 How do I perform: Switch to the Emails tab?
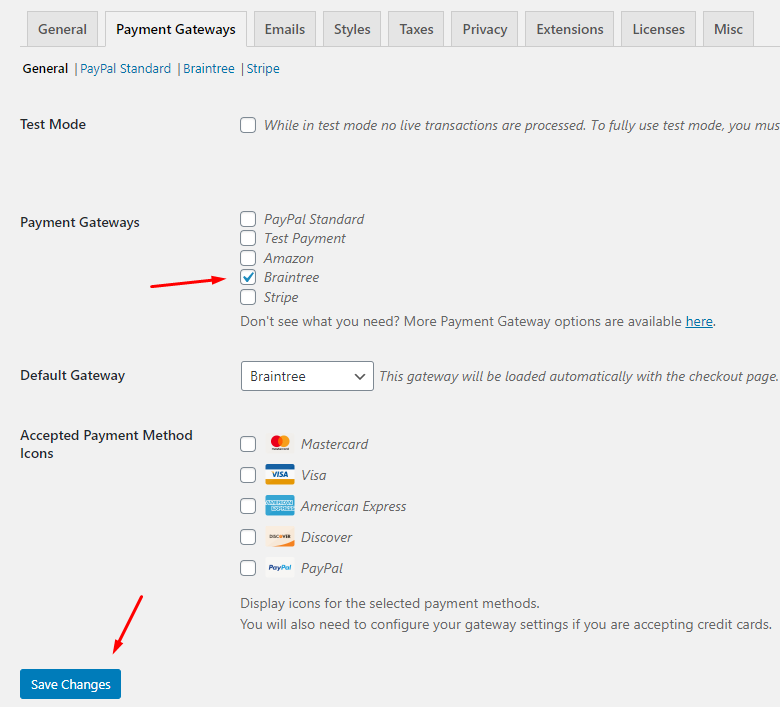pyautogui.click(x=285, y=29)
